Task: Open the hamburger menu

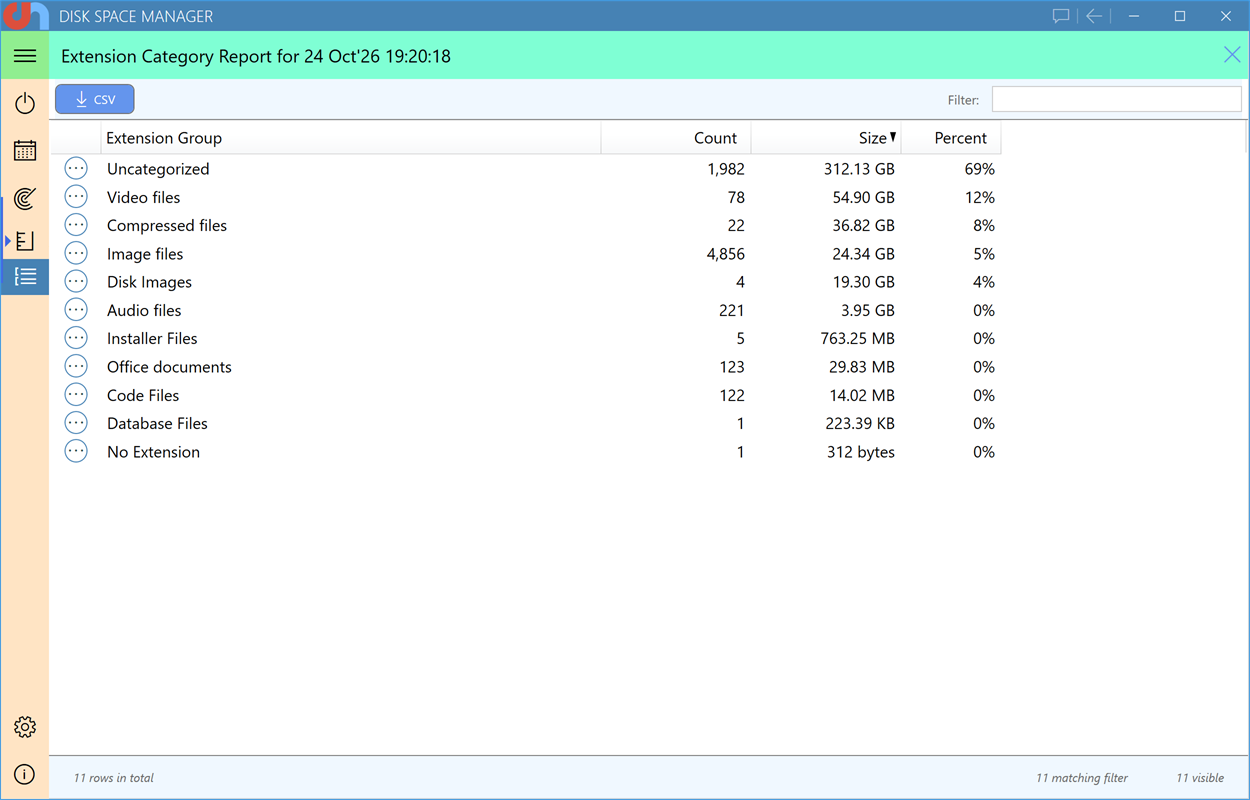Action: pos(25,56)
